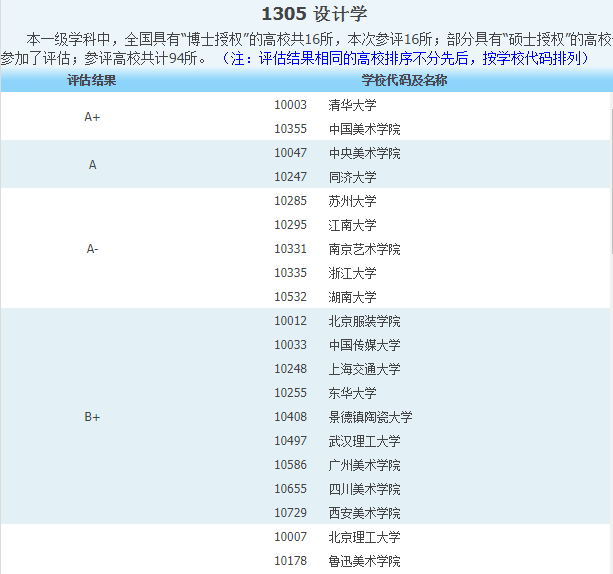The height and width of the screenshot is (574, 613).
Task: Click 景德镇陶瓷大学 school name
Action: tap(370, 417)
